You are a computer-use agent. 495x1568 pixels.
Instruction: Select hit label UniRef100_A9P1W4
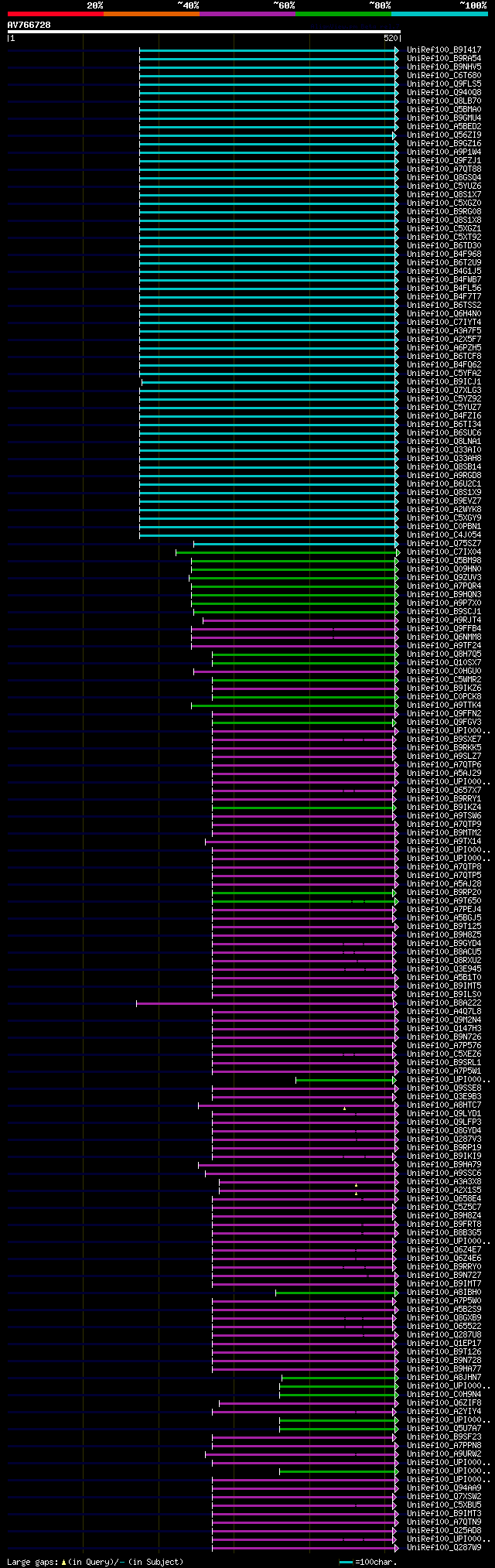[444, 152]
